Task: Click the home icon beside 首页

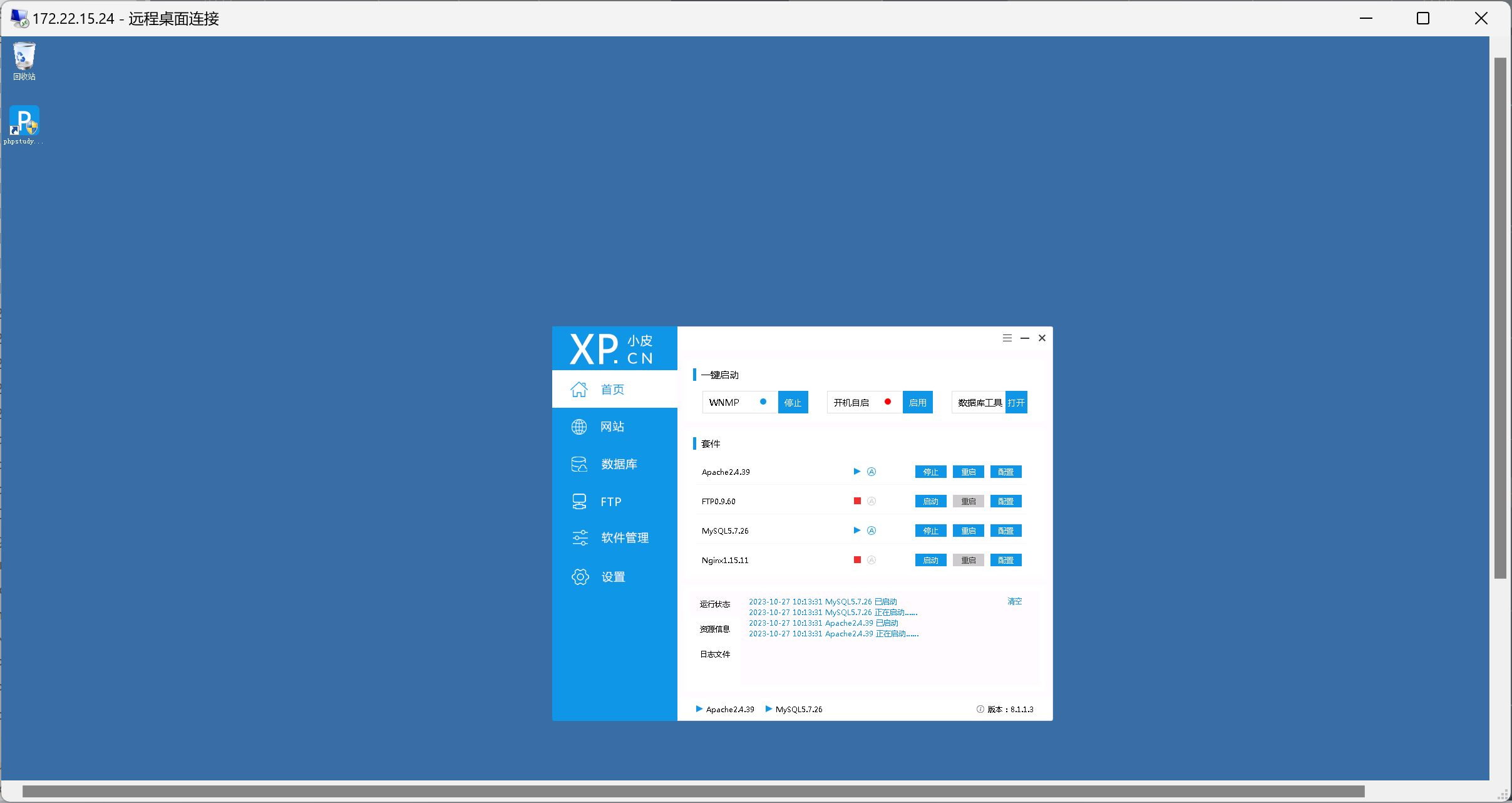Action: coord(579,390)
